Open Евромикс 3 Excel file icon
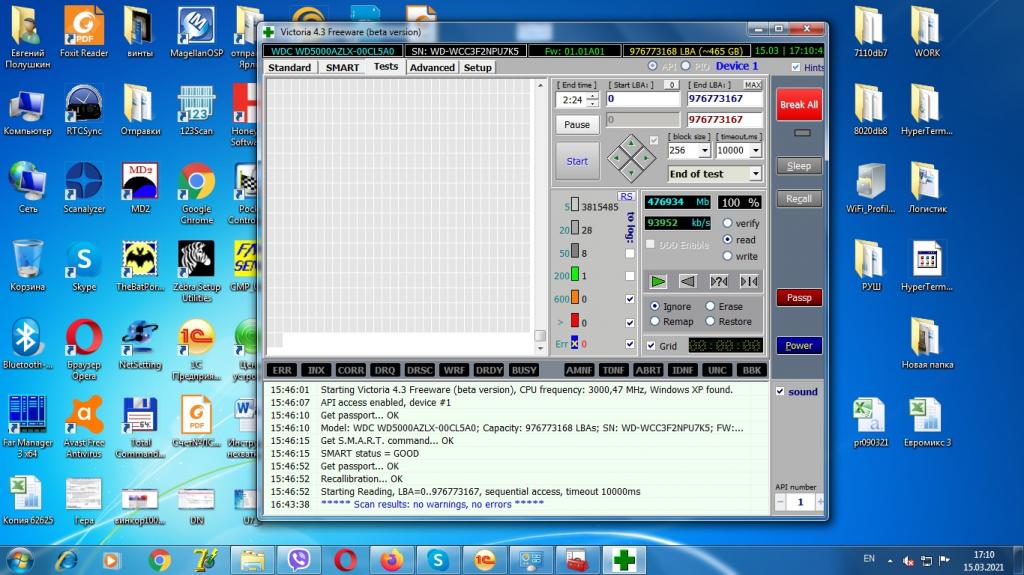 (x=927, y=421)
